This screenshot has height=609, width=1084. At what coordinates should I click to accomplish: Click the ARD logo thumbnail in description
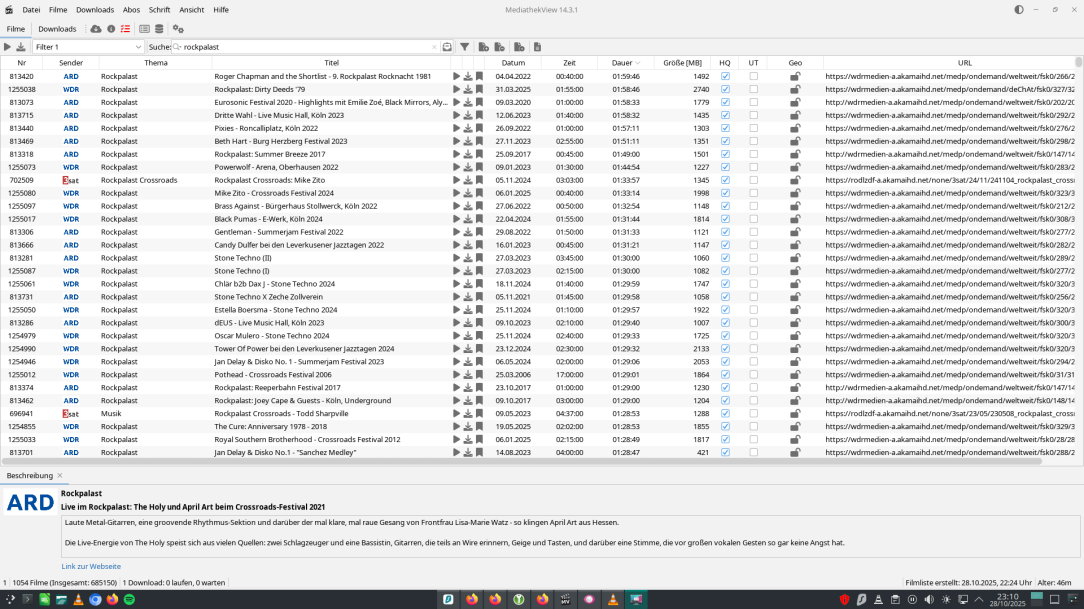tap(30, 503)
